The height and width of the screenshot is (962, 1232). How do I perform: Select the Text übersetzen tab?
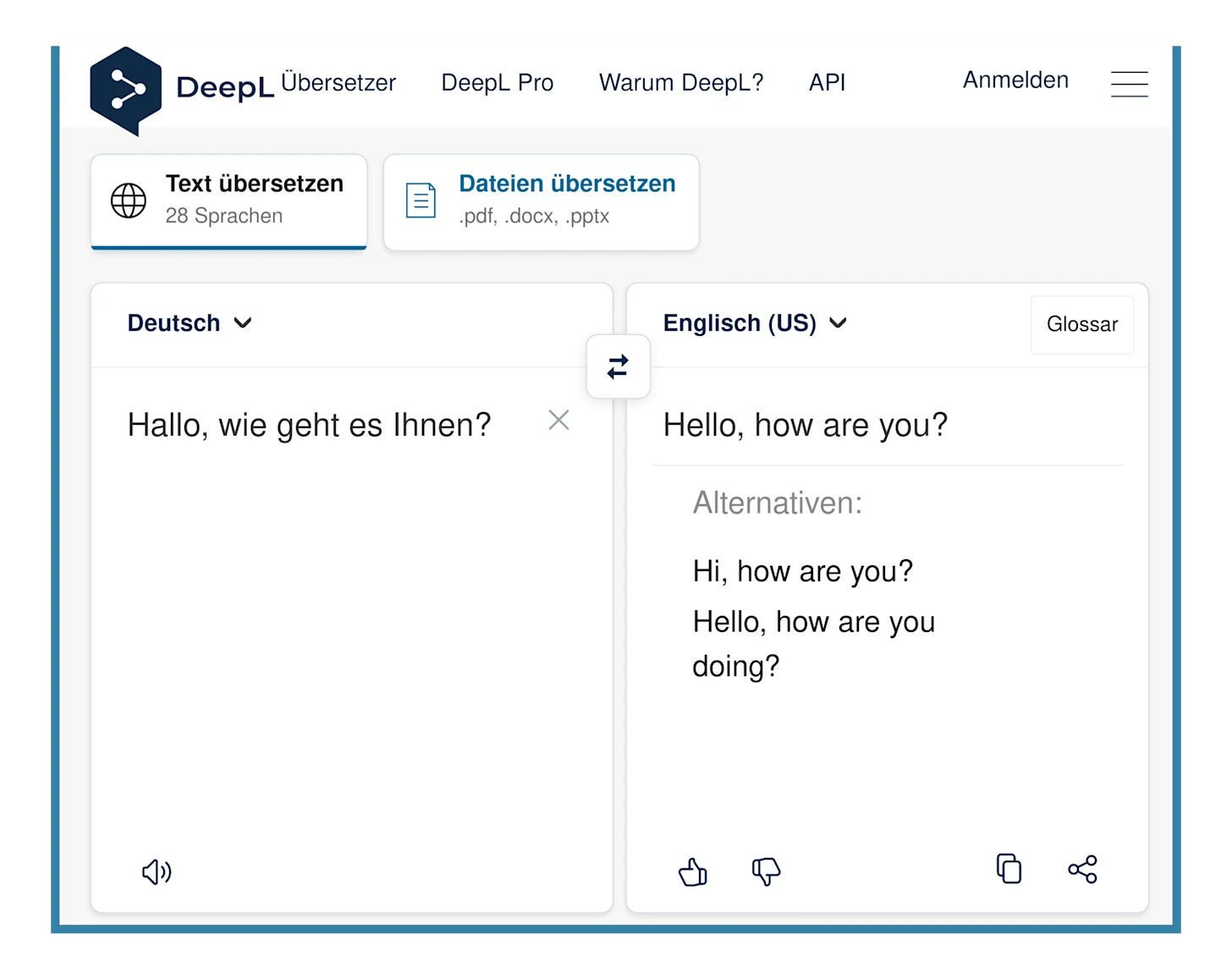(228, 201)
